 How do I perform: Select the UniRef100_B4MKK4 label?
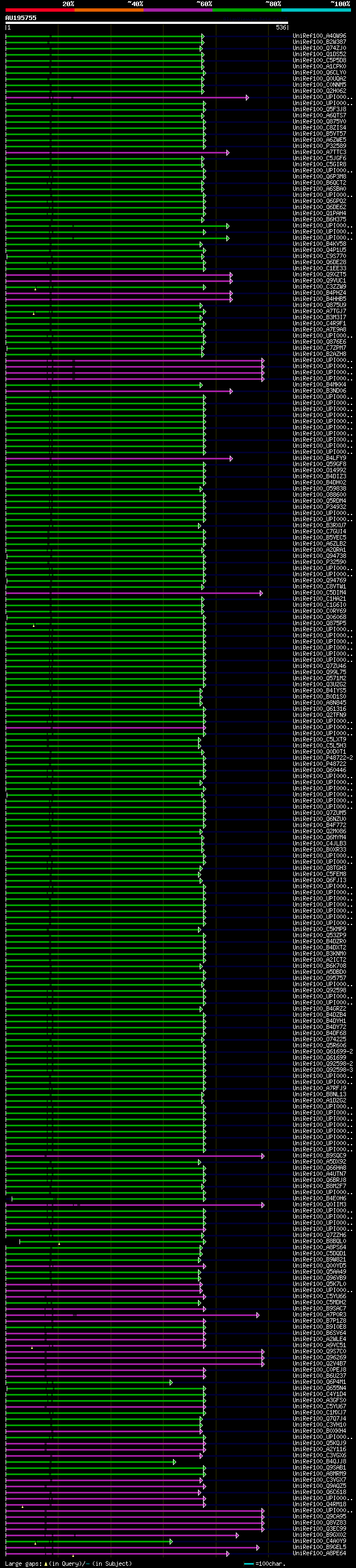pyautogui.click(x=319, y=385)
